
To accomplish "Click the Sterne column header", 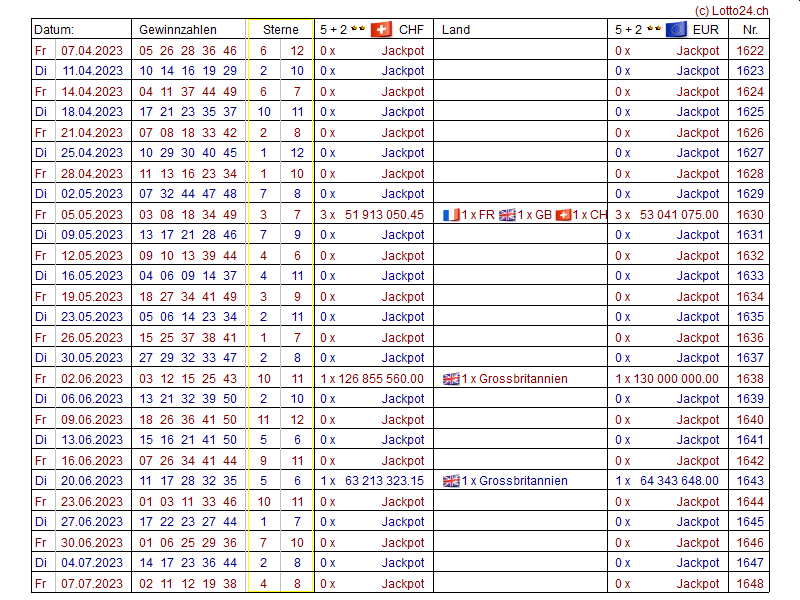I will (280, 30).
